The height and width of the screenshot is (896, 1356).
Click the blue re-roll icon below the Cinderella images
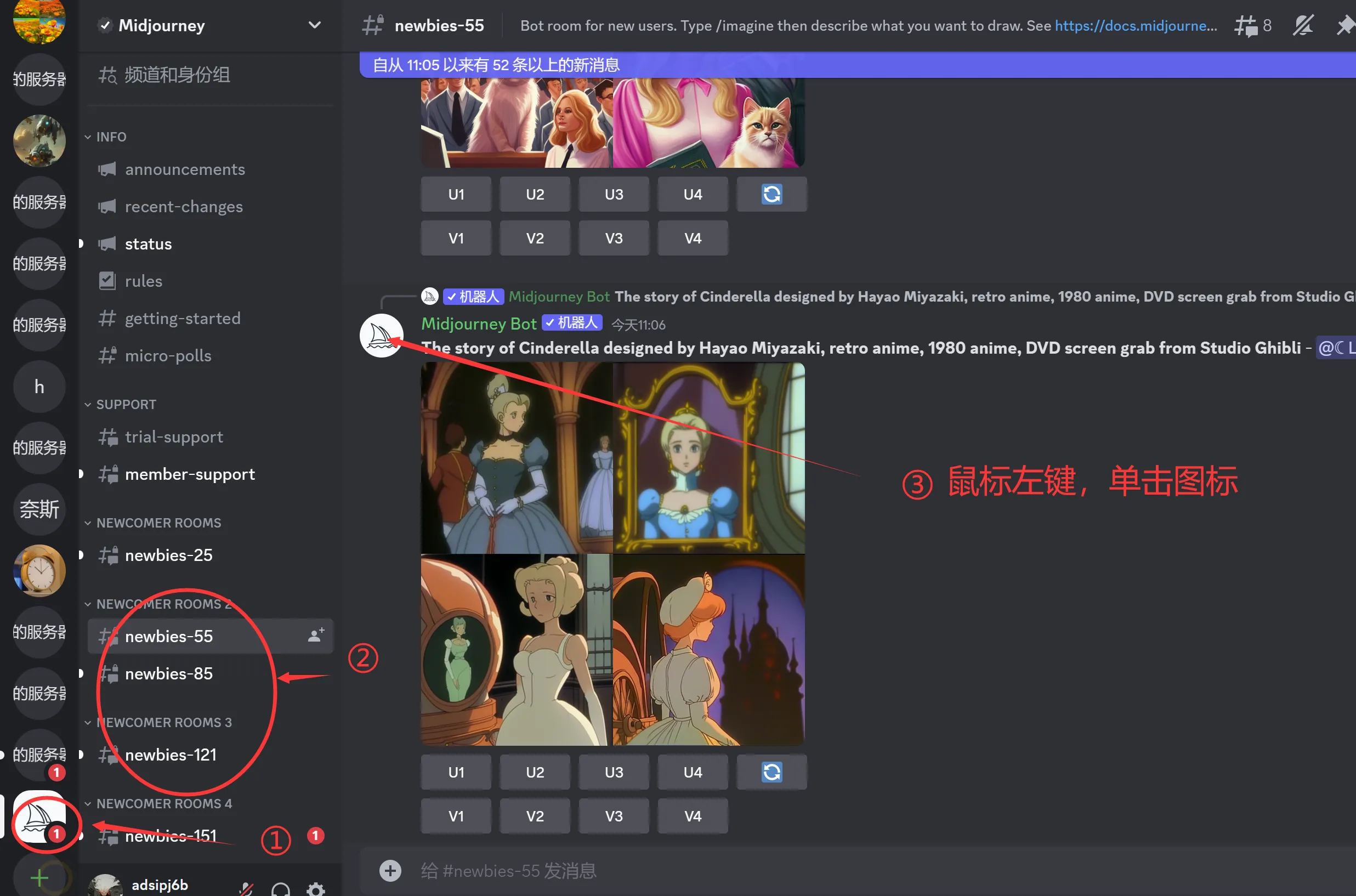771,772
